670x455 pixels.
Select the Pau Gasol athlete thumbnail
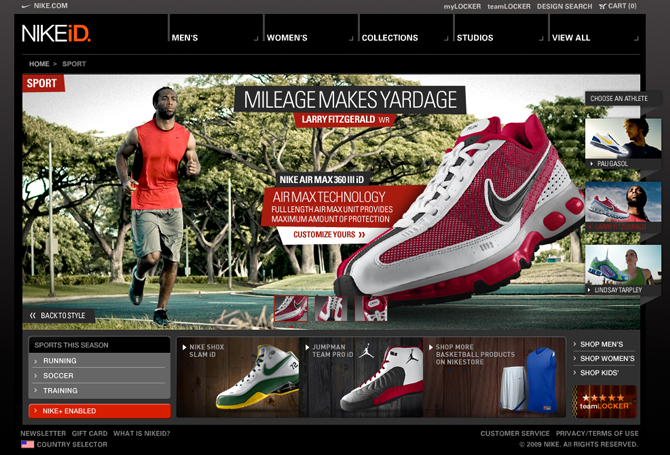pos(623,139)
